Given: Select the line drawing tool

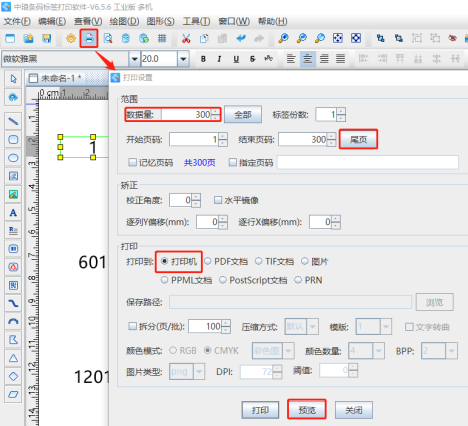Looking at the screenshot, I should [x=13, y=121].
